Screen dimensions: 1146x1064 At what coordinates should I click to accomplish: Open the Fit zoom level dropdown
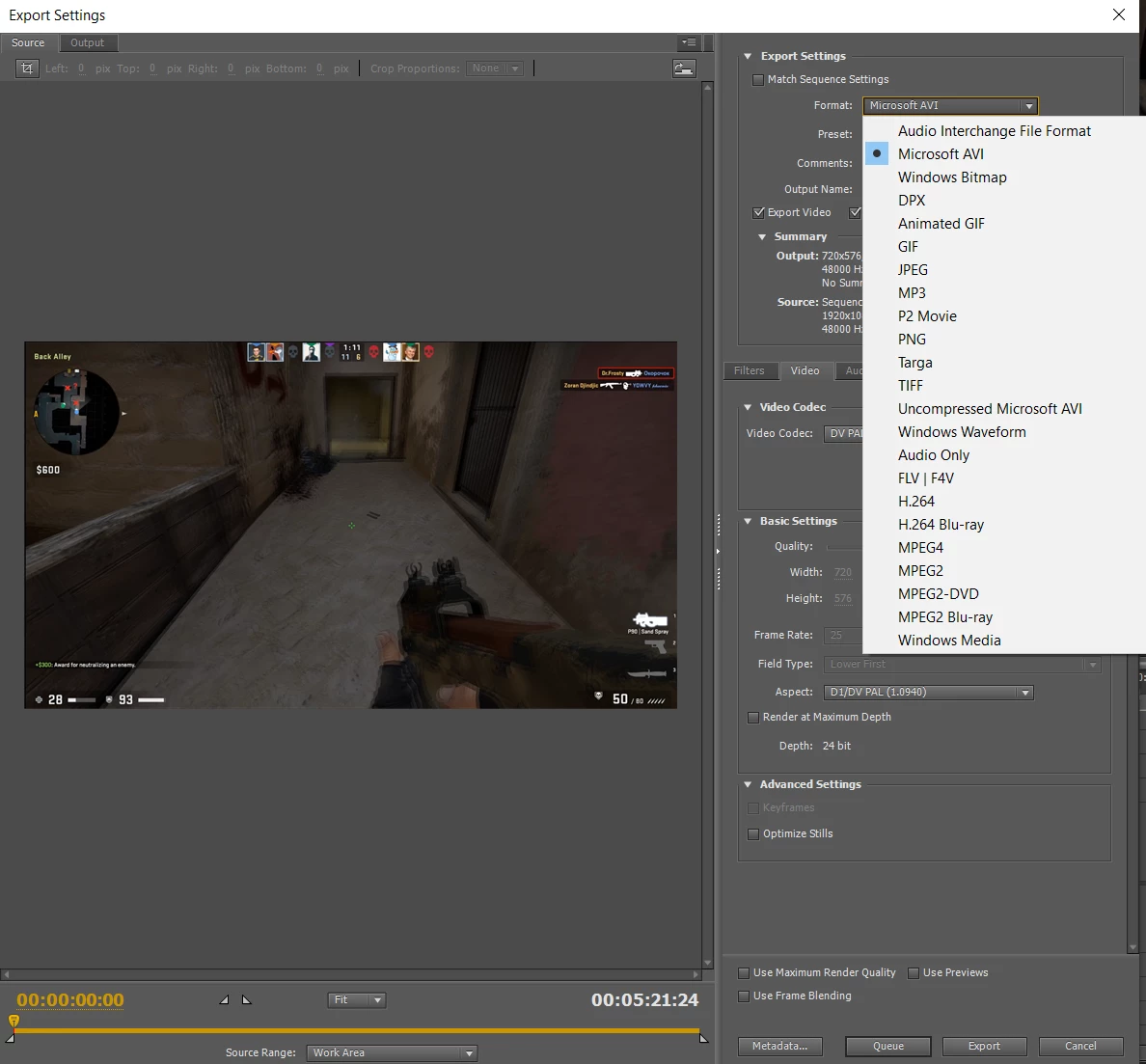tap(356, 999)
